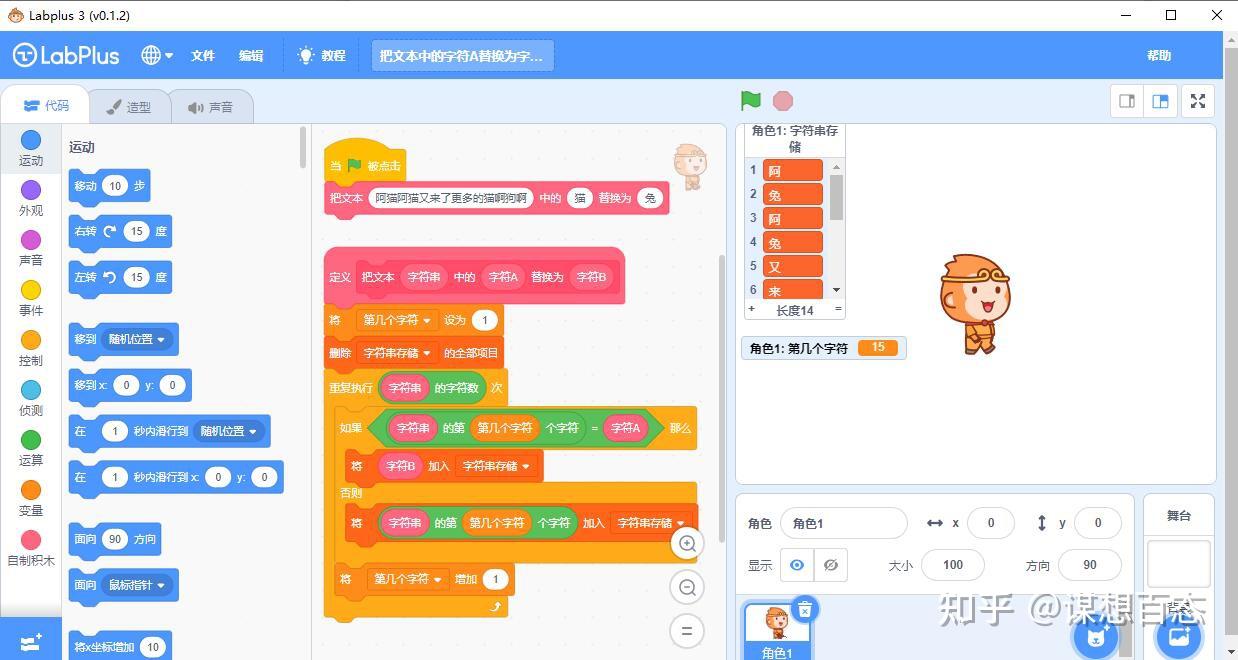Hide the sprite using the crossed-eye toggle
Image resolution: width=1238 pixels, height=660 pixels.
pos(830,565)
